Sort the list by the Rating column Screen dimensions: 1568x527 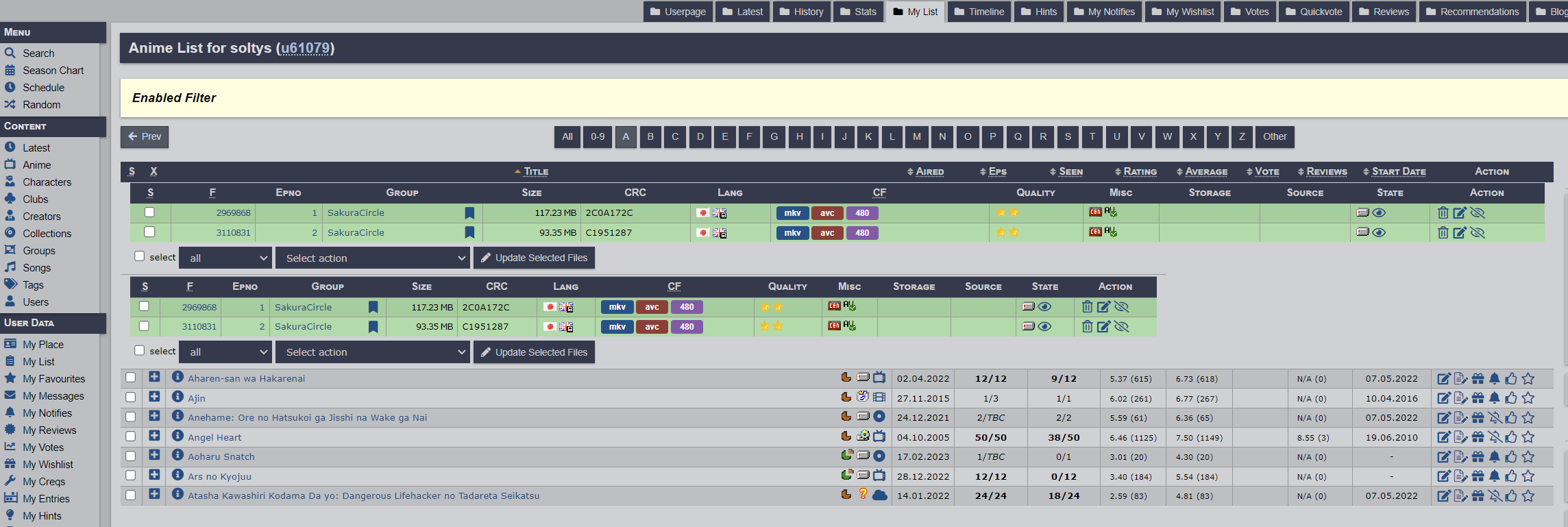[1140, 171]
